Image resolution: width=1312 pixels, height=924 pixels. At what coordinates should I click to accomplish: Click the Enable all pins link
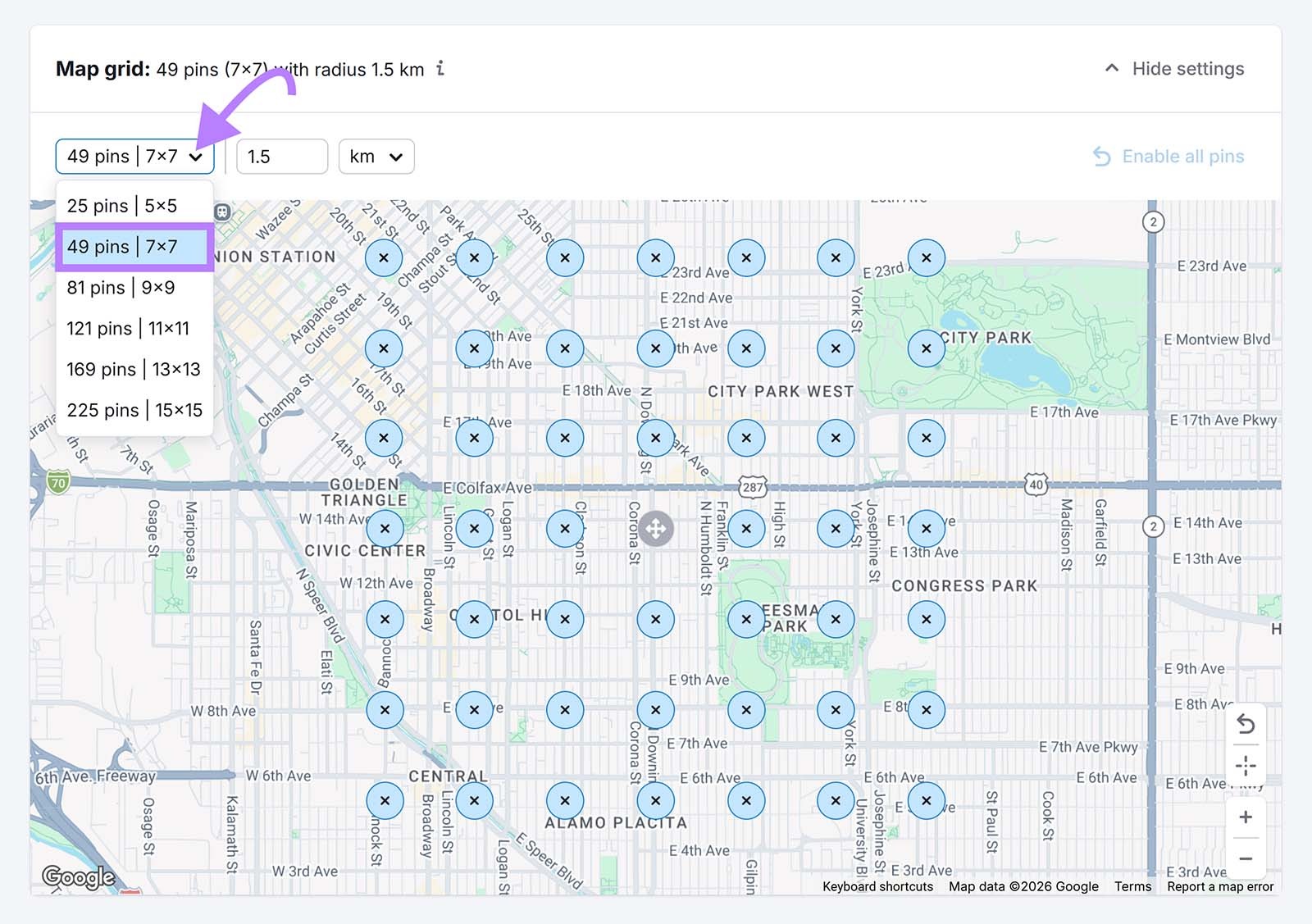point(1167,156)
